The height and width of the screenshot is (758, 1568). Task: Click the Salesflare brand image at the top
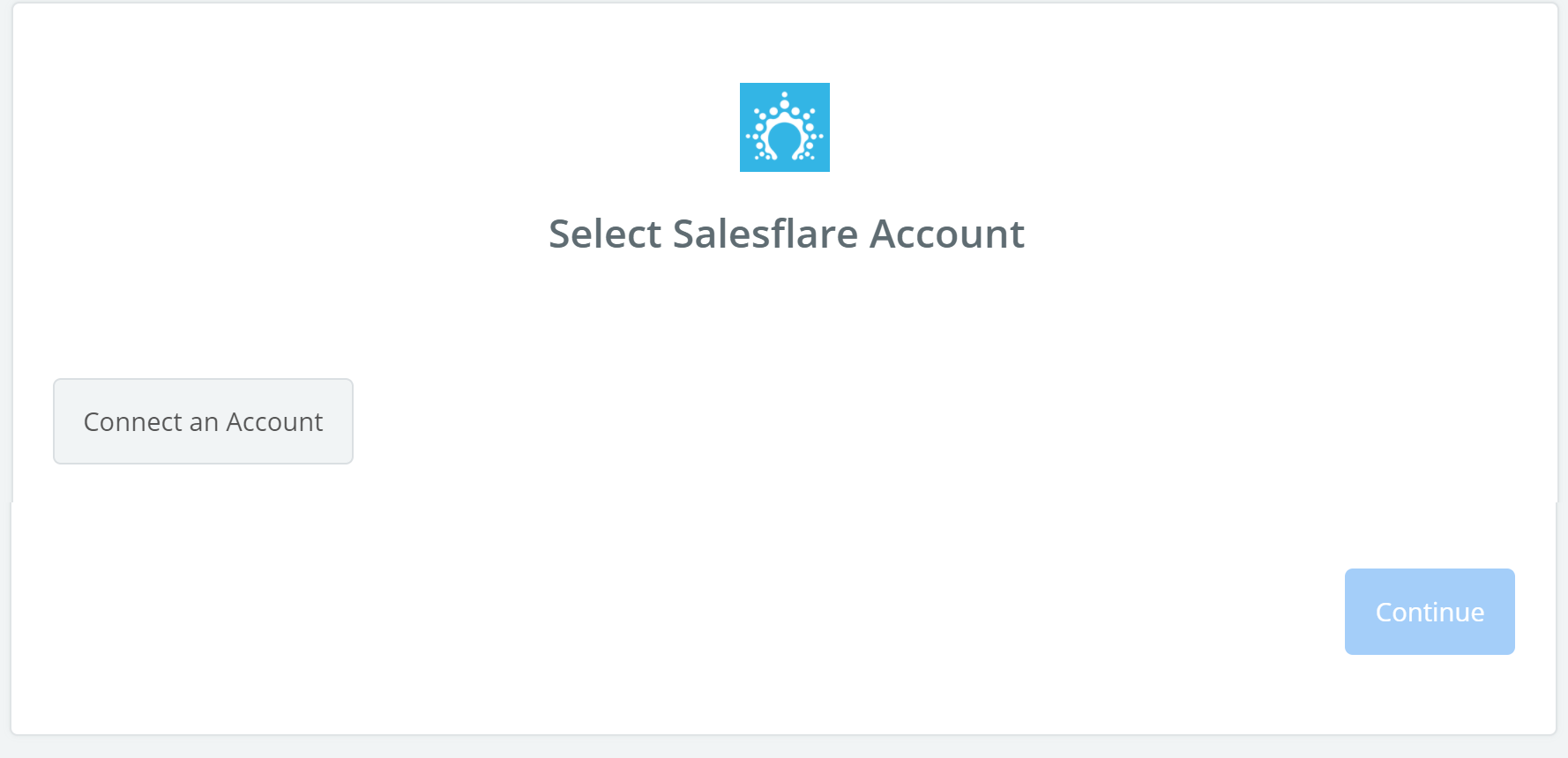click(785, 127)
